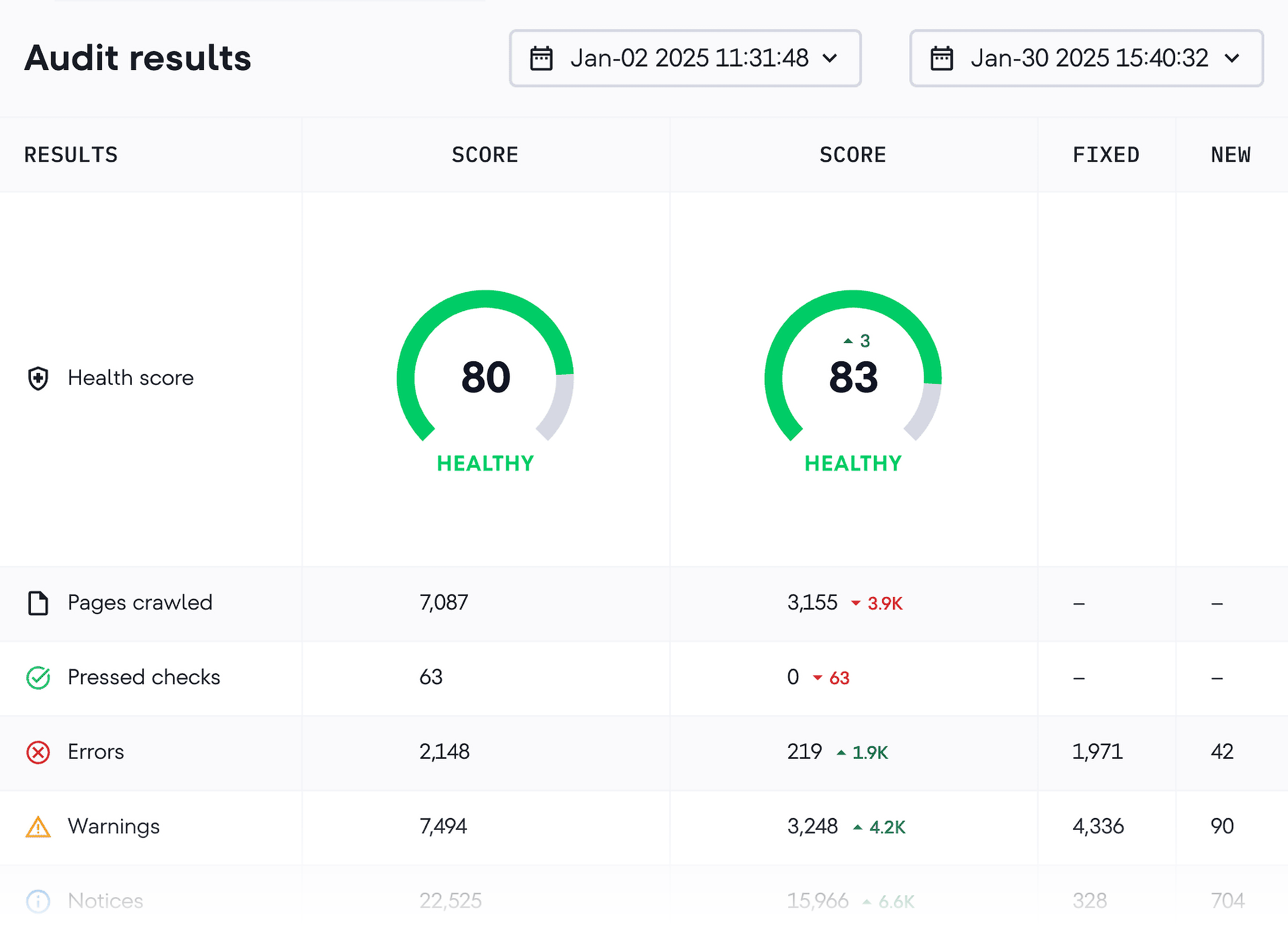1288x939 pixels.
Task: Click the 2,148 errors value
Action: coord(445,752)
